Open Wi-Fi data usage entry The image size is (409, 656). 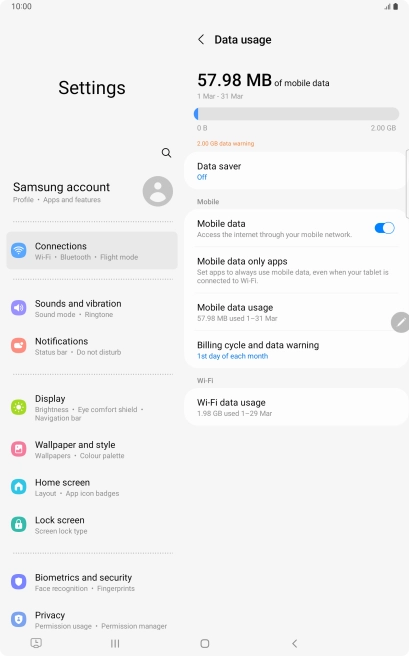point(296,407)
